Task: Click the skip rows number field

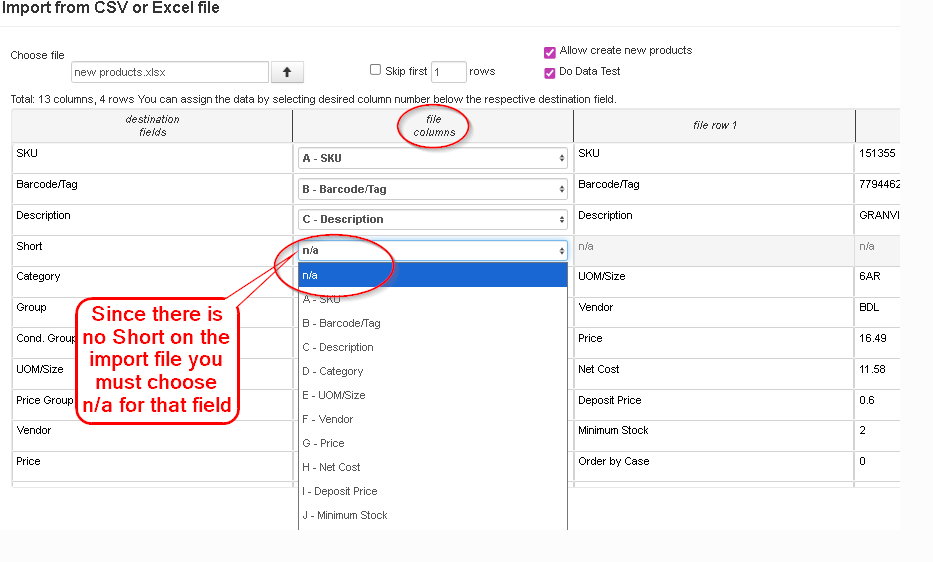Action: (449, 72)
